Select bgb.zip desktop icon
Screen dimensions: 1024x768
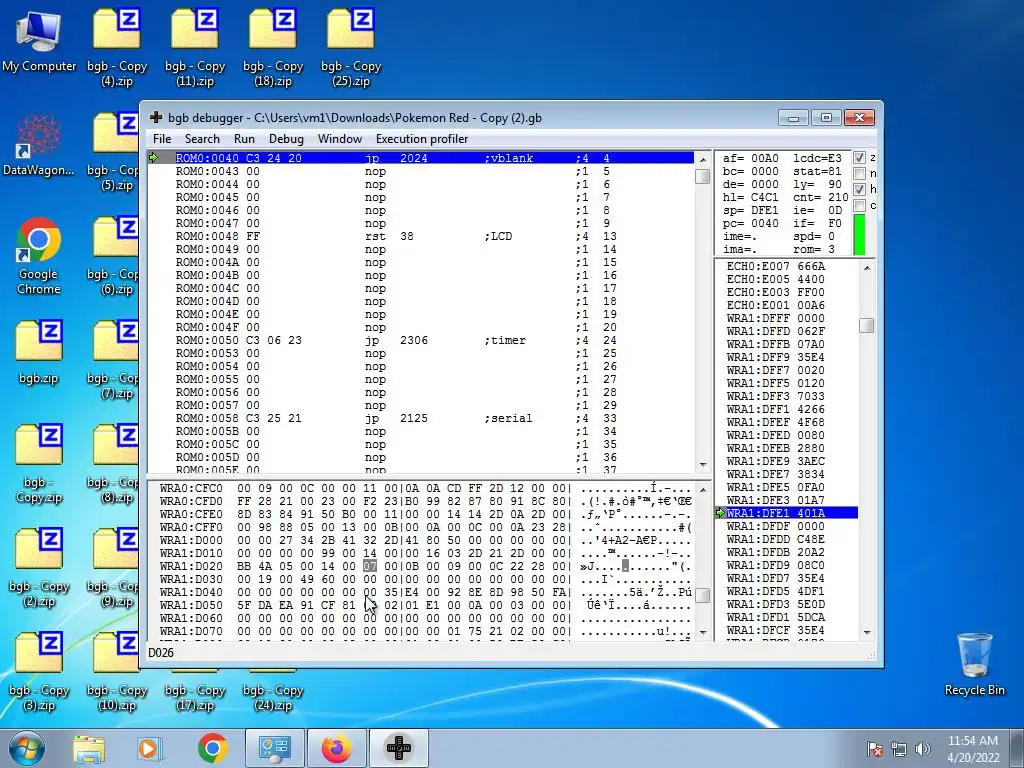click(39, 353)
